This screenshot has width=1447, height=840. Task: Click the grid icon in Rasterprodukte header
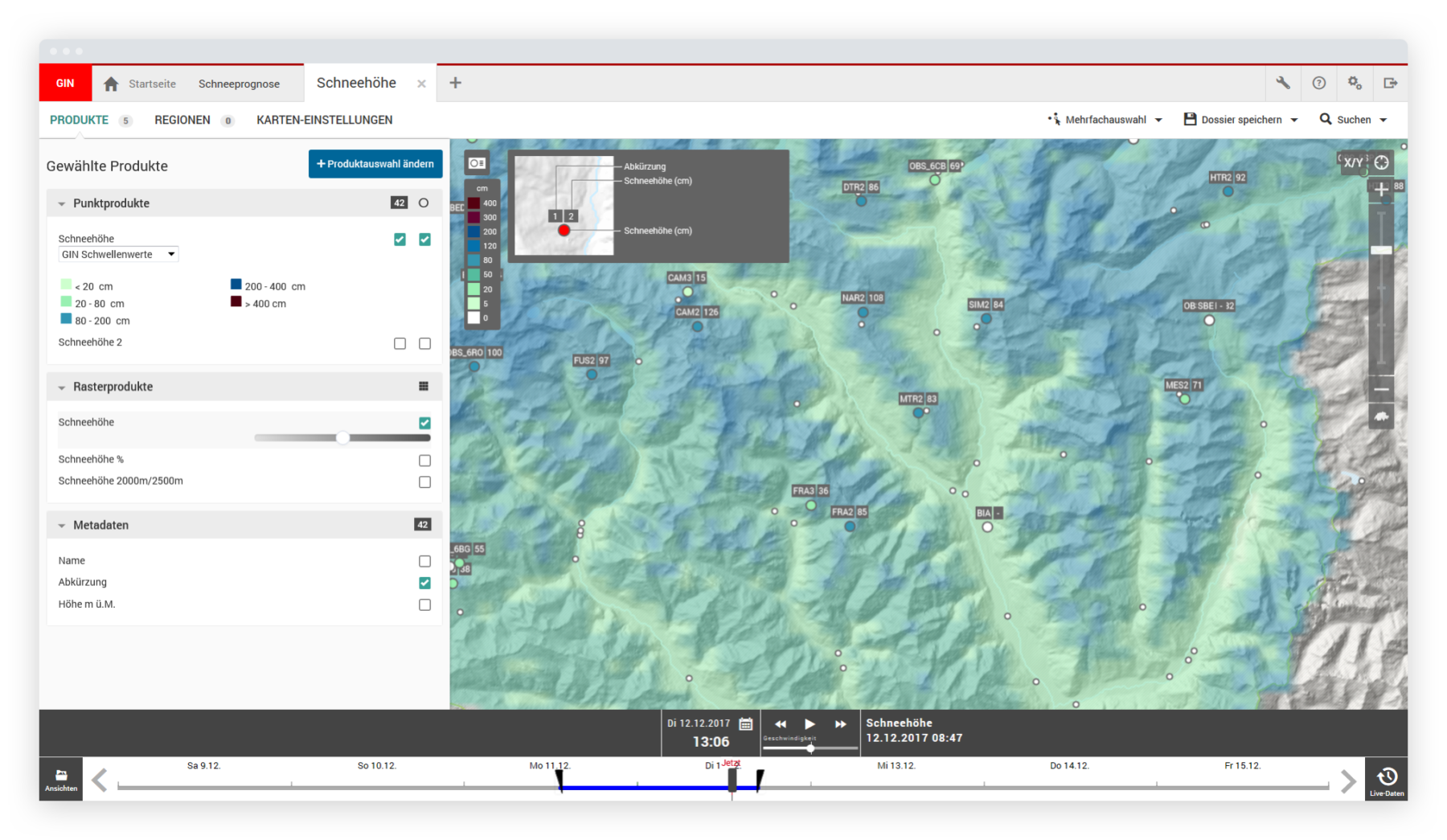[424, 387]
